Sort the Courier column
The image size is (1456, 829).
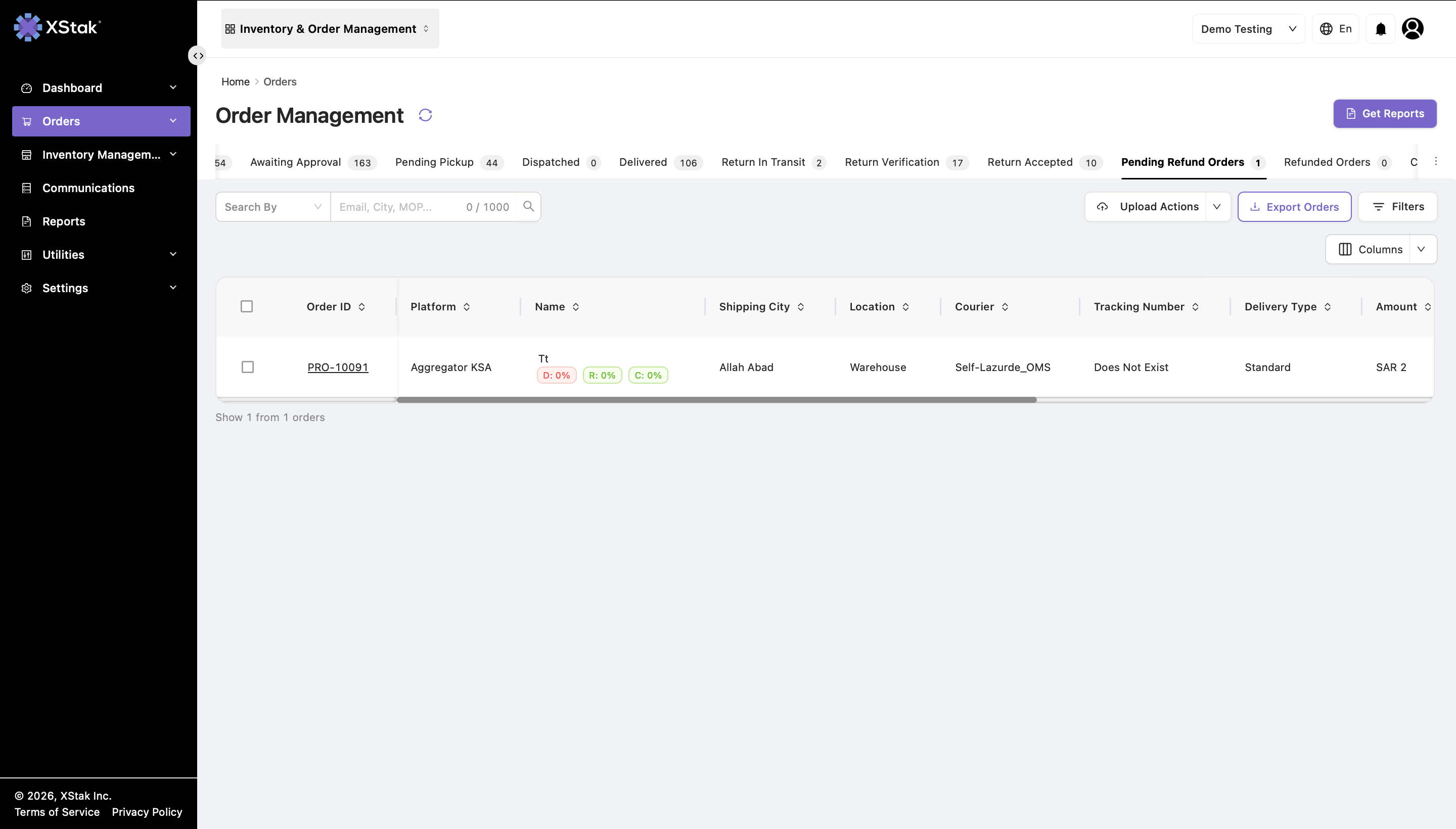pyautogui.click(x=1005, y=307)
